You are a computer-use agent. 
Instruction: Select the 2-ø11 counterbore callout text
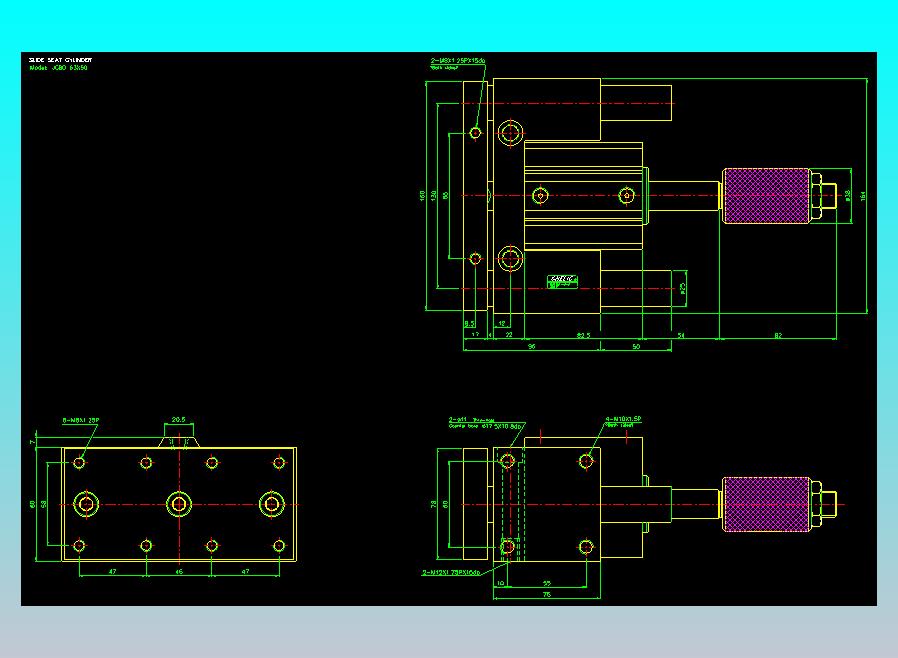pyautogui.click(x=485, y=423)
